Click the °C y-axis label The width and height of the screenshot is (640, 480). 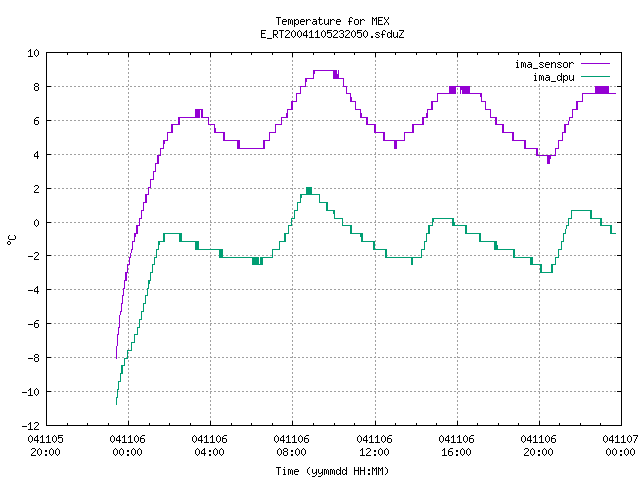tap(11, 240)
